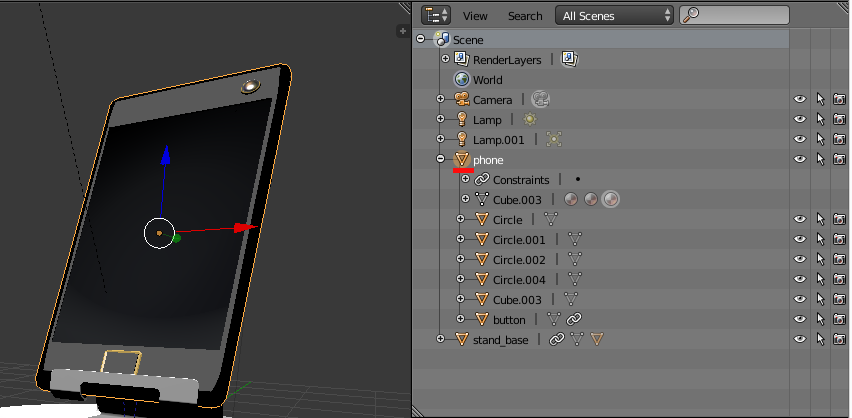Expand the stand_base node
Viewport: 852px width, 418px height.
(x=441, y=339)
